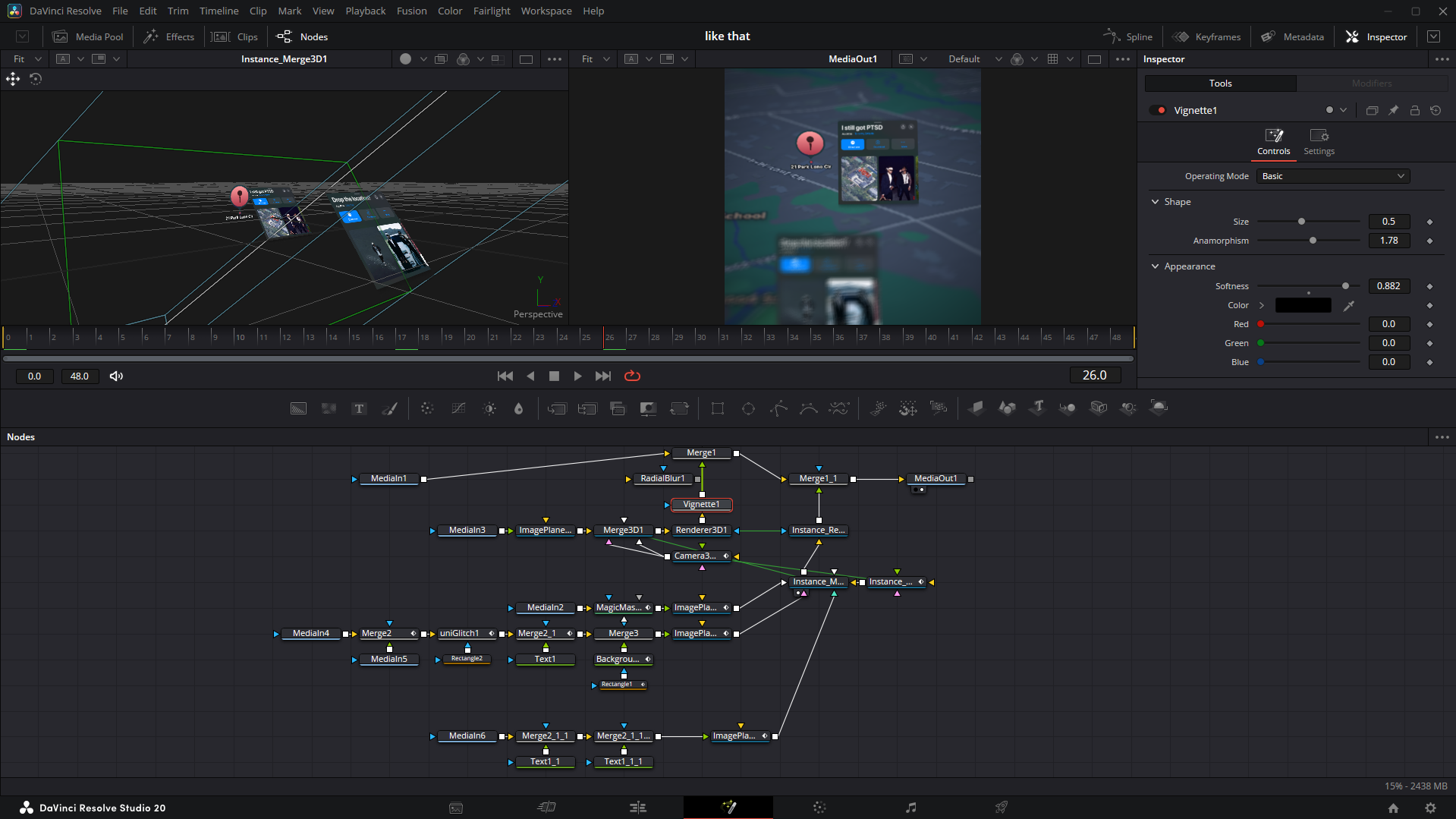Viewport: 1456px width, 819px height.
Task: Switch to the Settings tab in the Inspector
Action: click(1319, 142)
